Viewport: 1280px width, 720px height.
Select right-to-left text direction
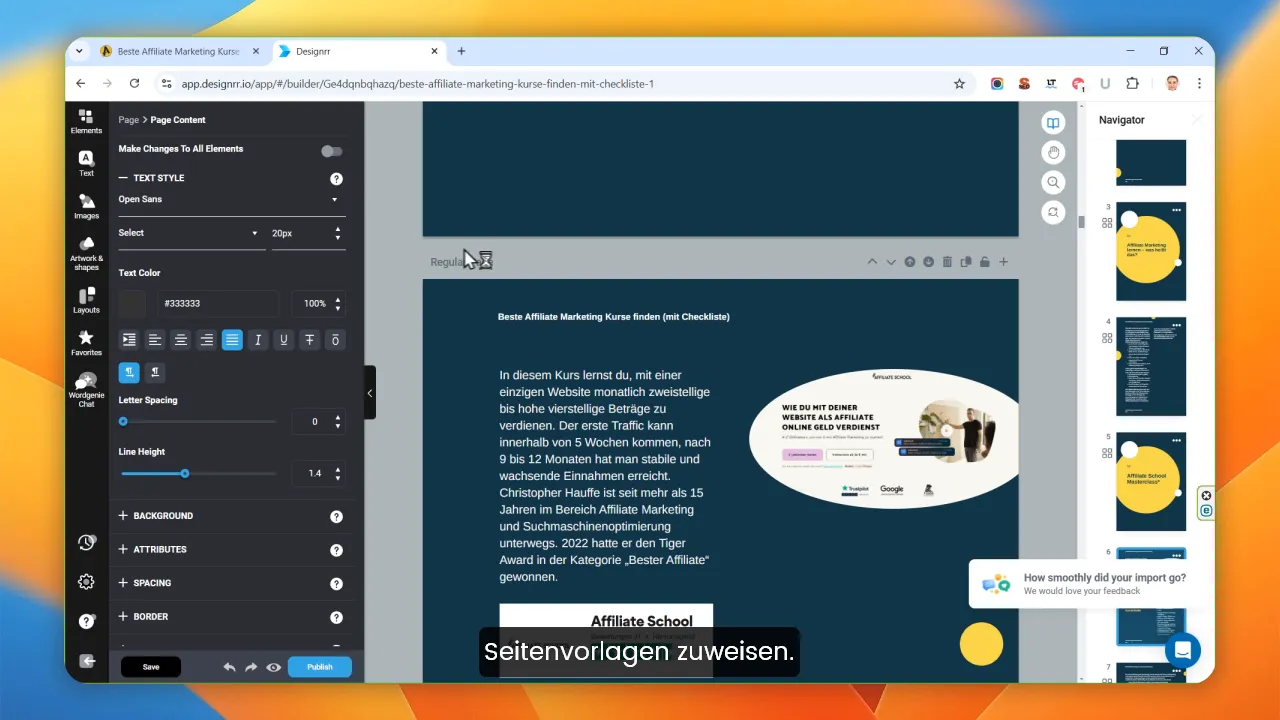pos(155,372)
